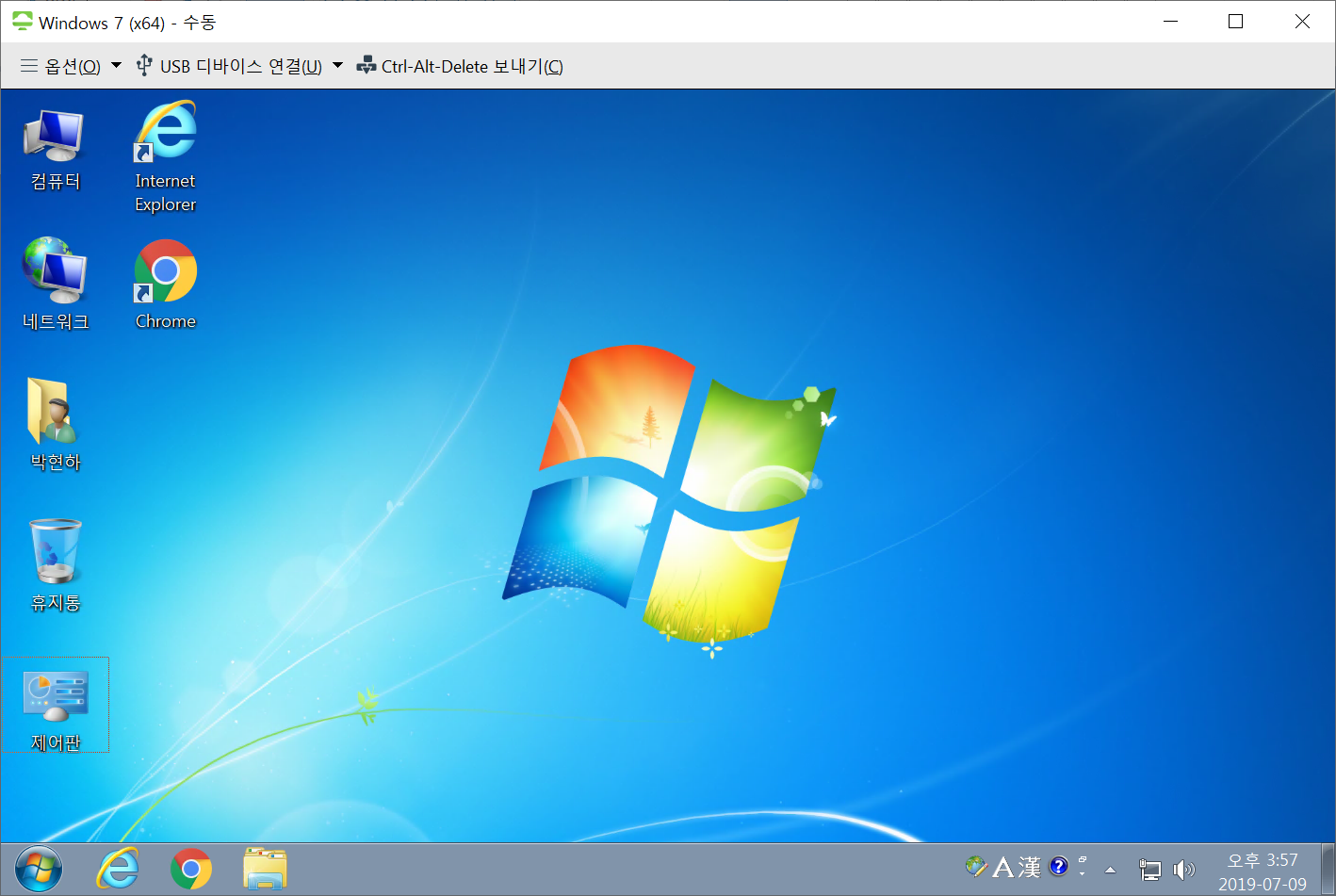Screen dimensions: 1336x896
Task: Click Ctrl-Alt-Delete 보내기(C) button
Action: point(460,66)
